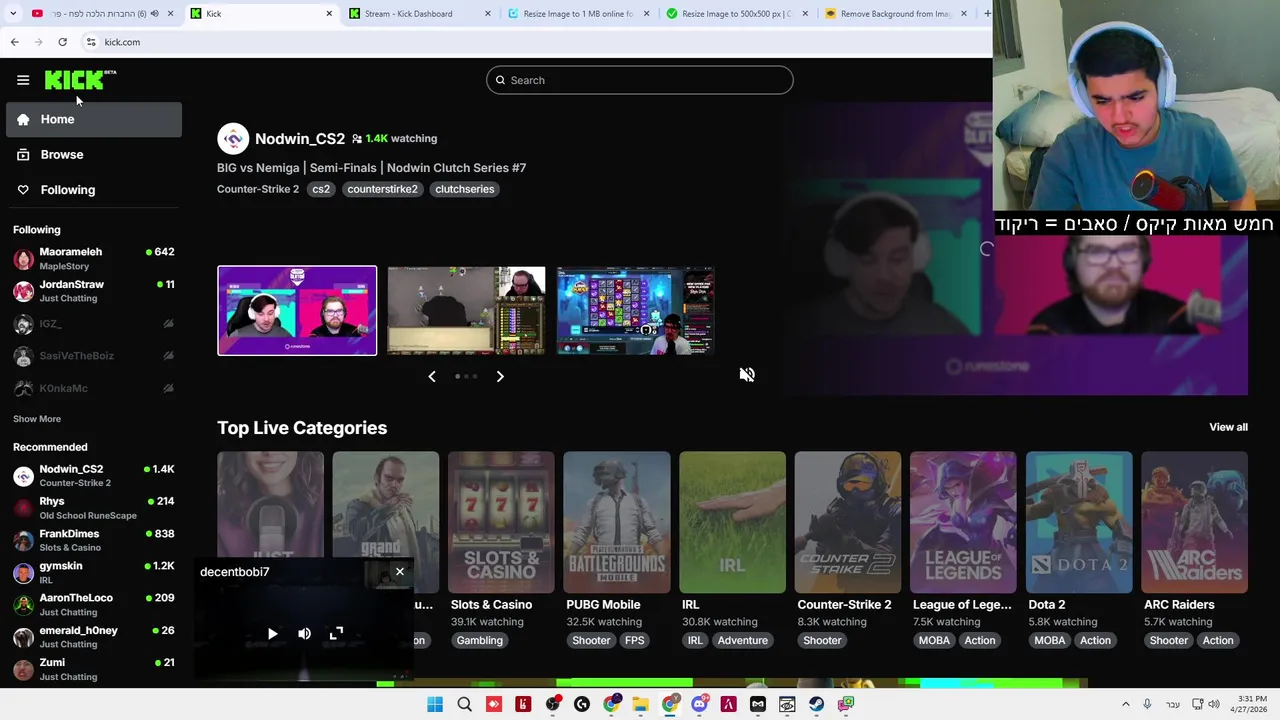Close the decentbobi7 mini player
This screenshot has height=720, width=1280.
[x=399, y=572]
